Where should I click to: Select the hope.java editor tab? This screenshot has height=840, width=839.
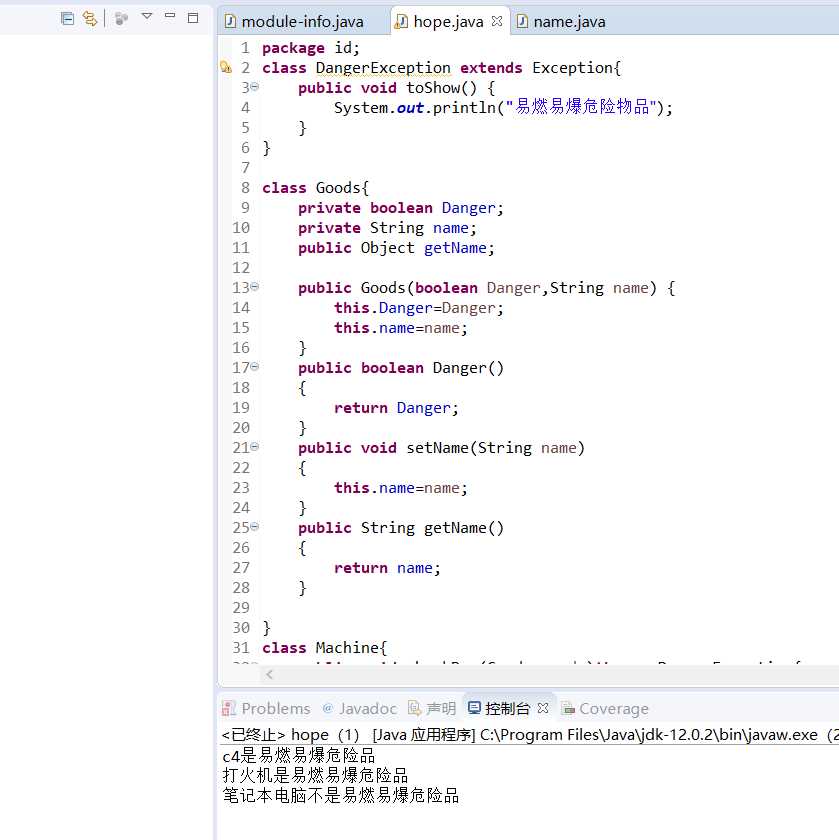(448, 22)
